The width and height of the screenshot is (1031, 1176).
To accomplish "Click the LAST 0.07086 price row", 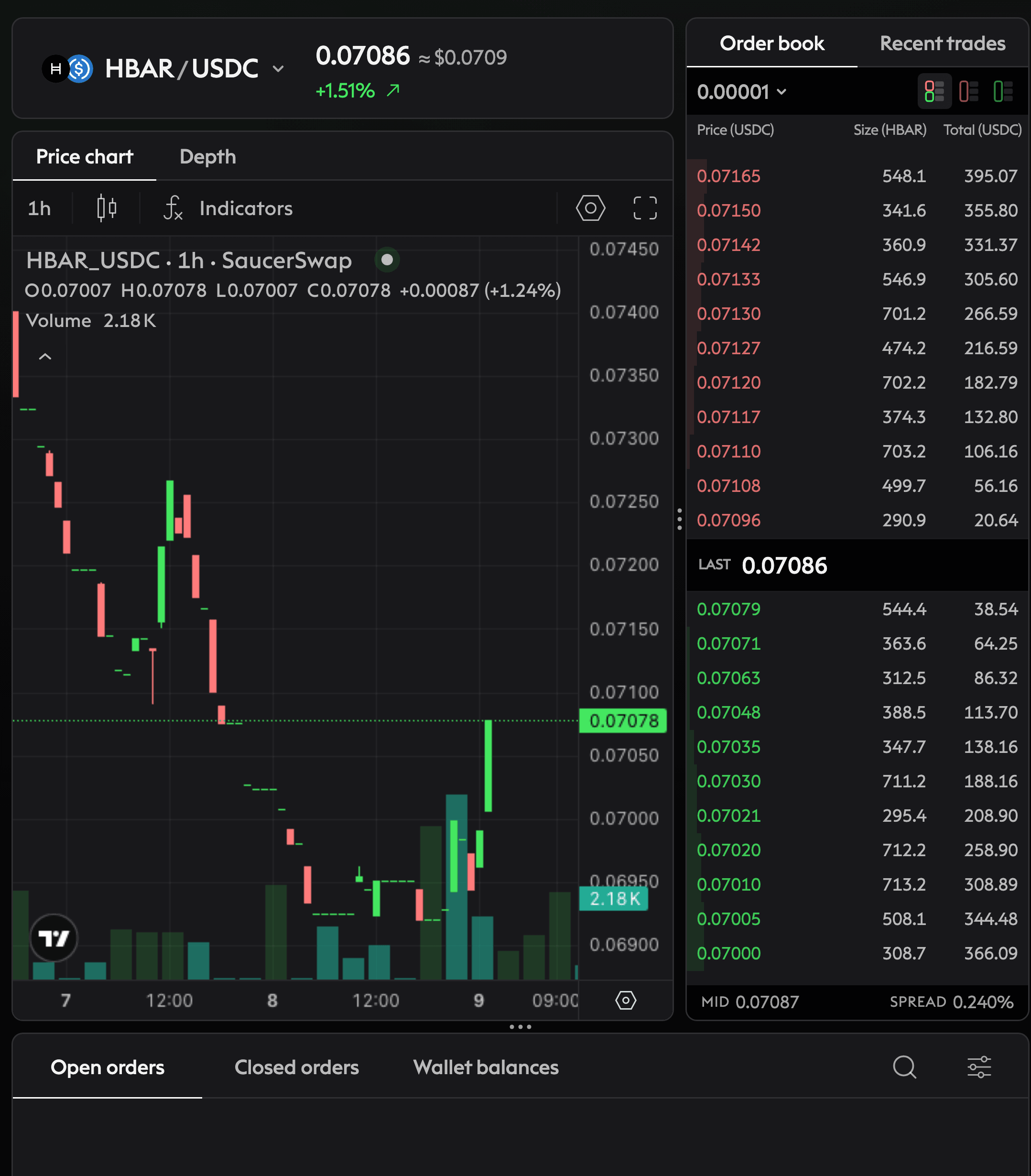I will click(857, 566).
